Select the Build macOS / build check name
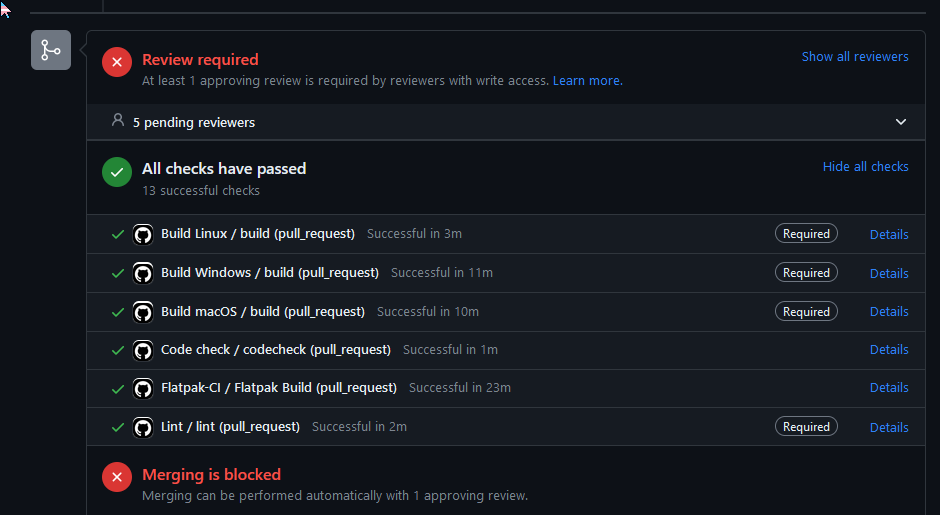 262,312
